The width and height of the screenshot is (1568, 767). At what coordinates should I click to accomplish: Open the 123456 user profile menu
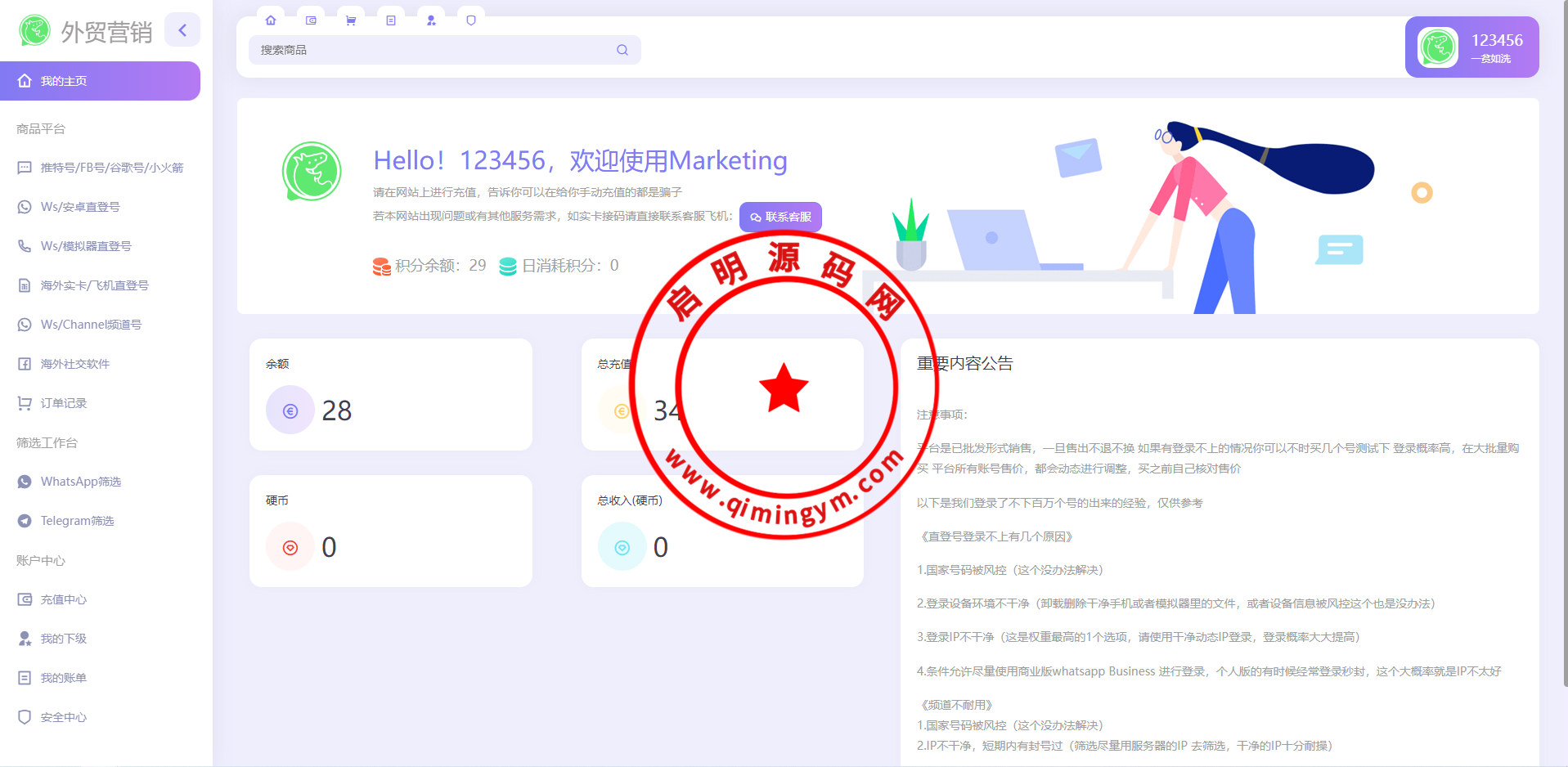point(1471,47)
